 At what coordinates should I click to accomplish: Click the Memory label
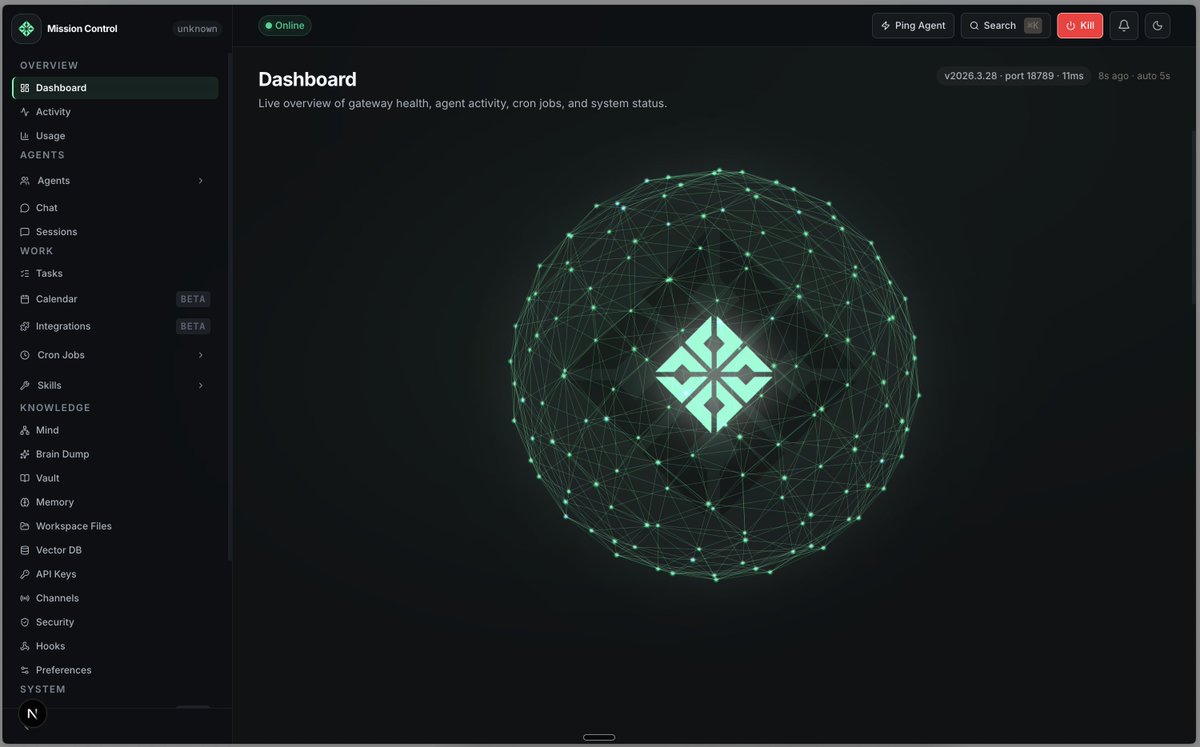pos(55,502)
